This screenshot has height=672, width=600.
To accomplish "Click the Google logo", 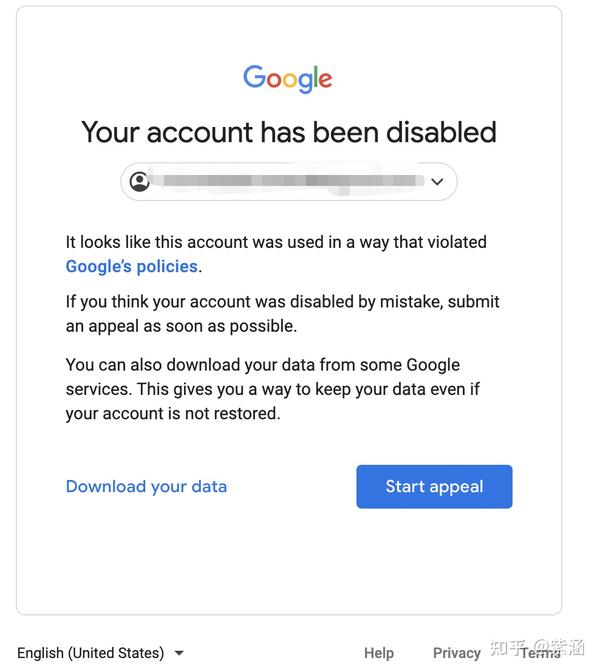I will click(x=288, y=79).
